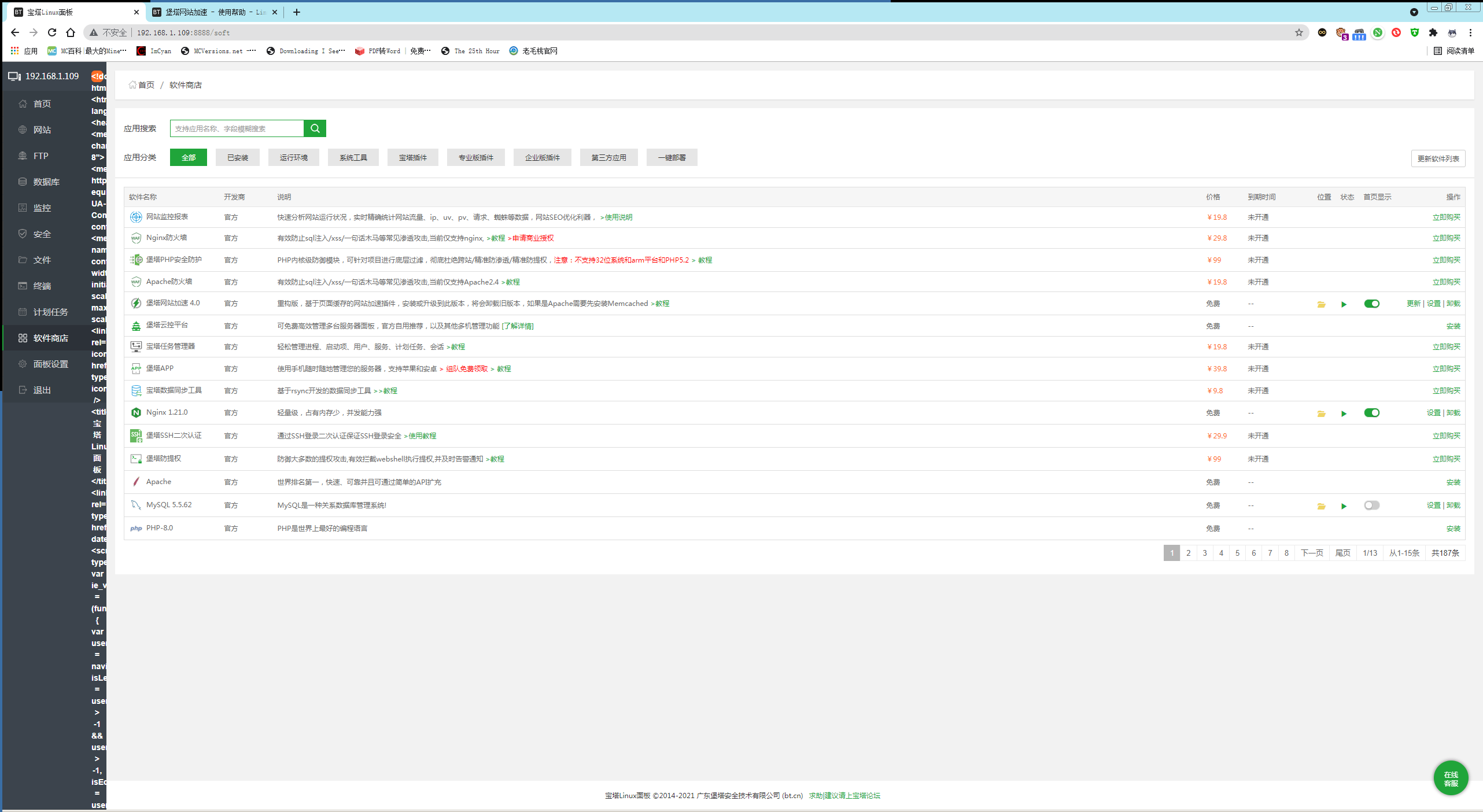
Task: Open the 阅读清单 reading list
Action: coord(1454,51)
